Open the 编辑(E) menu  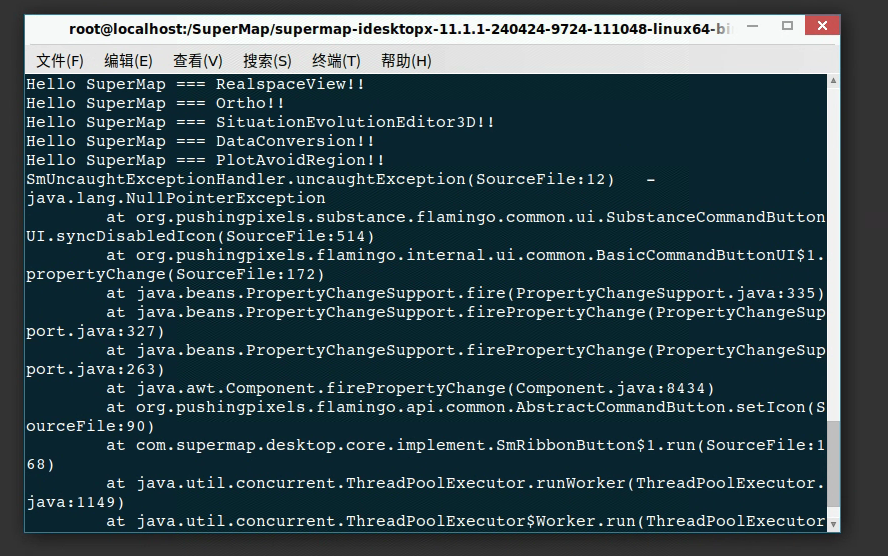129,61
